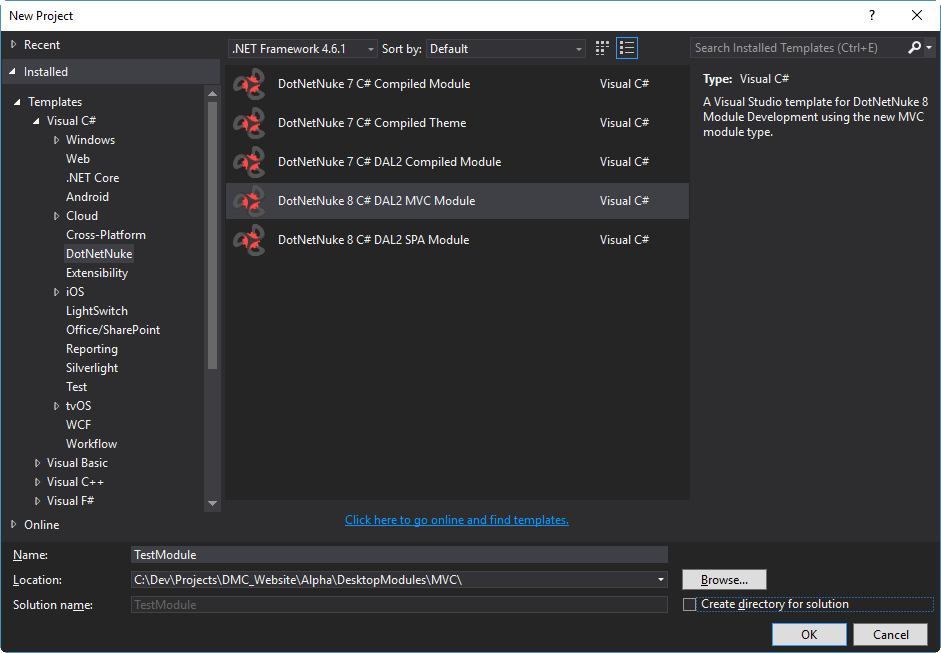Select the DotNetNuke template category
This screenshot has width=941, height=653.
pyautogui.click(x=99, y=254)
